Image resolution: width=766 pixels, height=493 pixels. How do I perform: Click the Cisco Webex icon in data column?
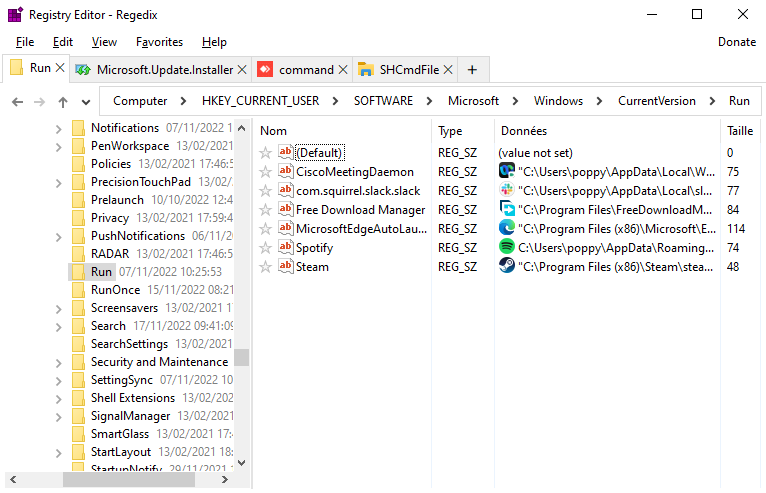tap(507, 171)
